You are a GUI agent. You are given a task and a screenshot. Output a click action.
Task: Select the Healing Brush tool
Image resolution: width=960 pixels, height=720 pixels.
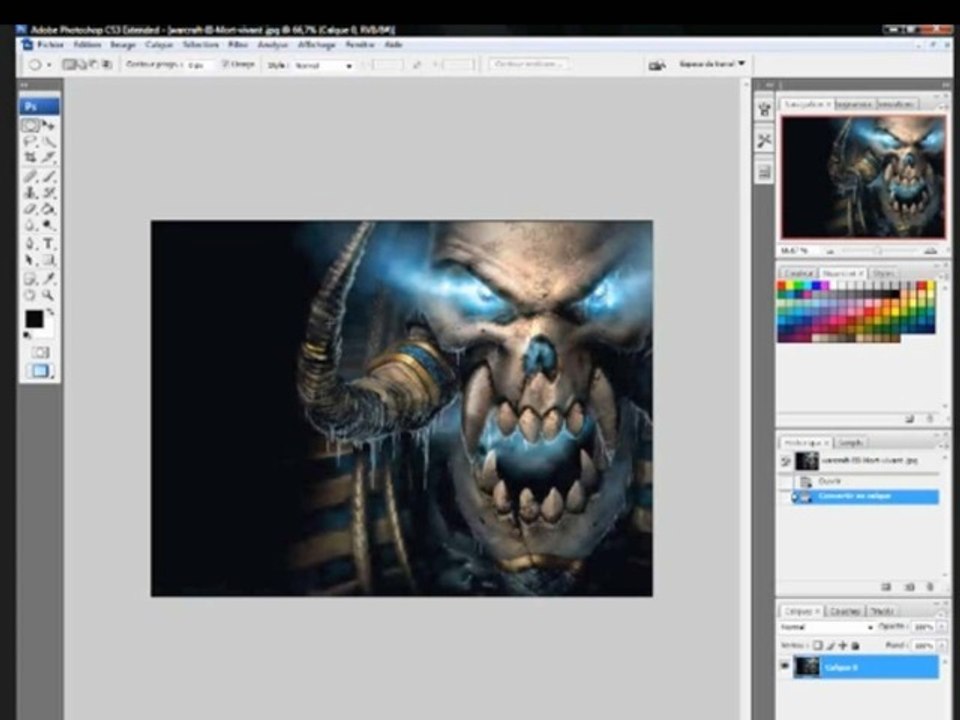click(x=31, y=176)
